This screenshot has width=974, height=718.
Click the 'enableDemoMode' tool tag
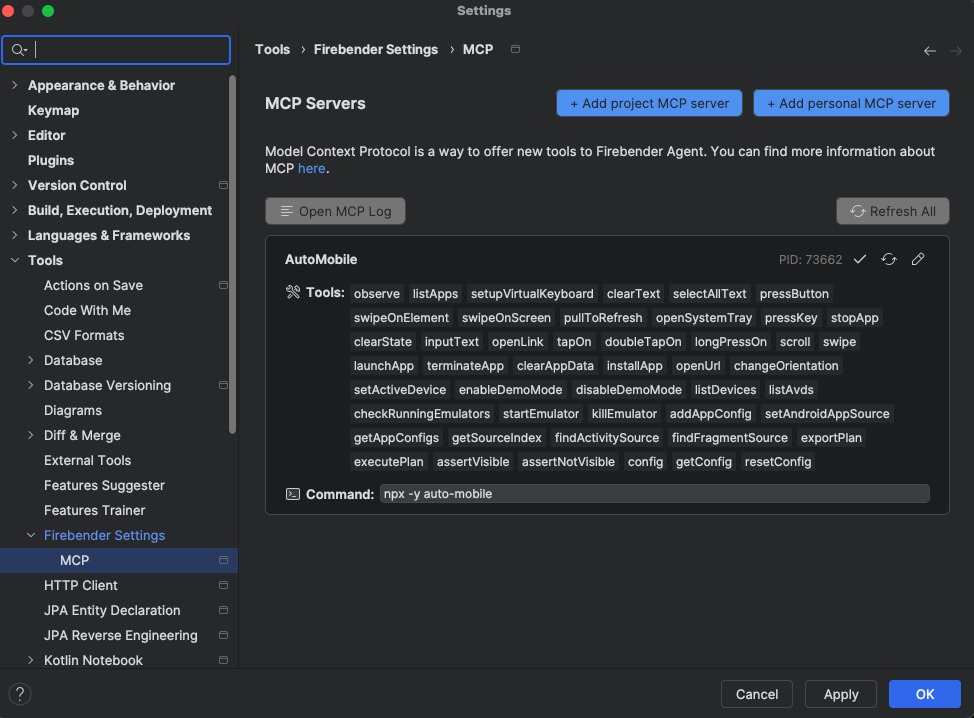510,390
